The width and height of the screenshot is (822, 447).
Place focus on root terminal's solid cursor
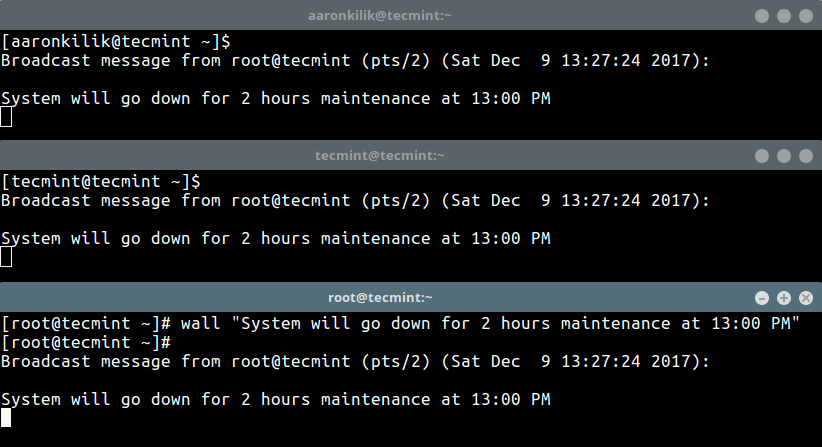click(7, 418)
